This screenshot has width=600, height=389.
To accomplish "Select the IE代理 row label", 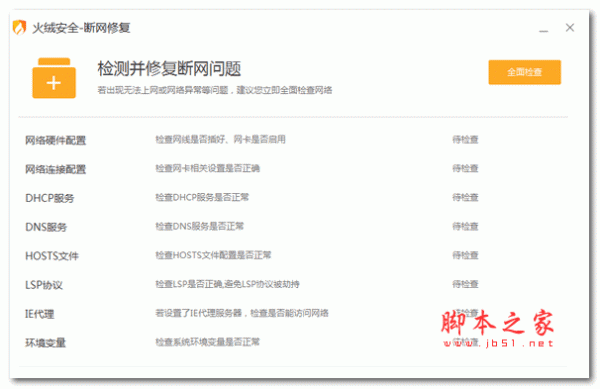I will 39,314.
